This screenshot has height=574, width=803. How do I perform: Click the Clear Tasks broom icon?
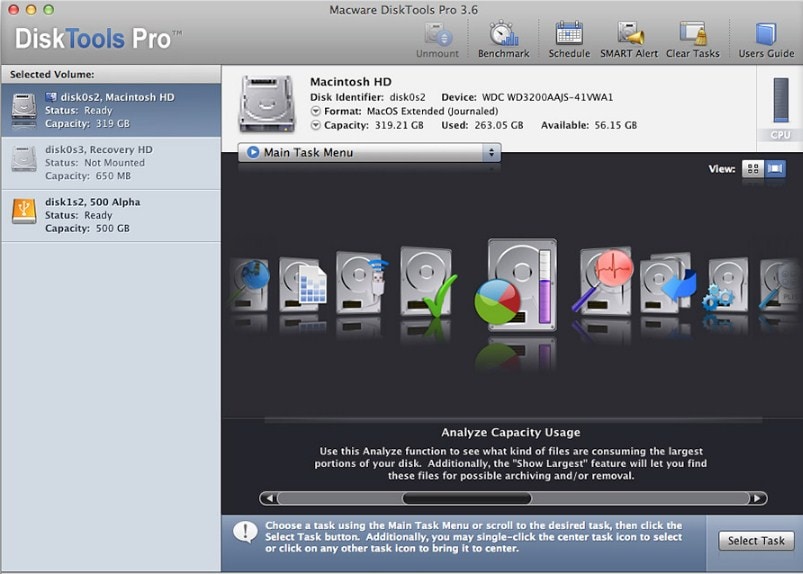(692, 39)
